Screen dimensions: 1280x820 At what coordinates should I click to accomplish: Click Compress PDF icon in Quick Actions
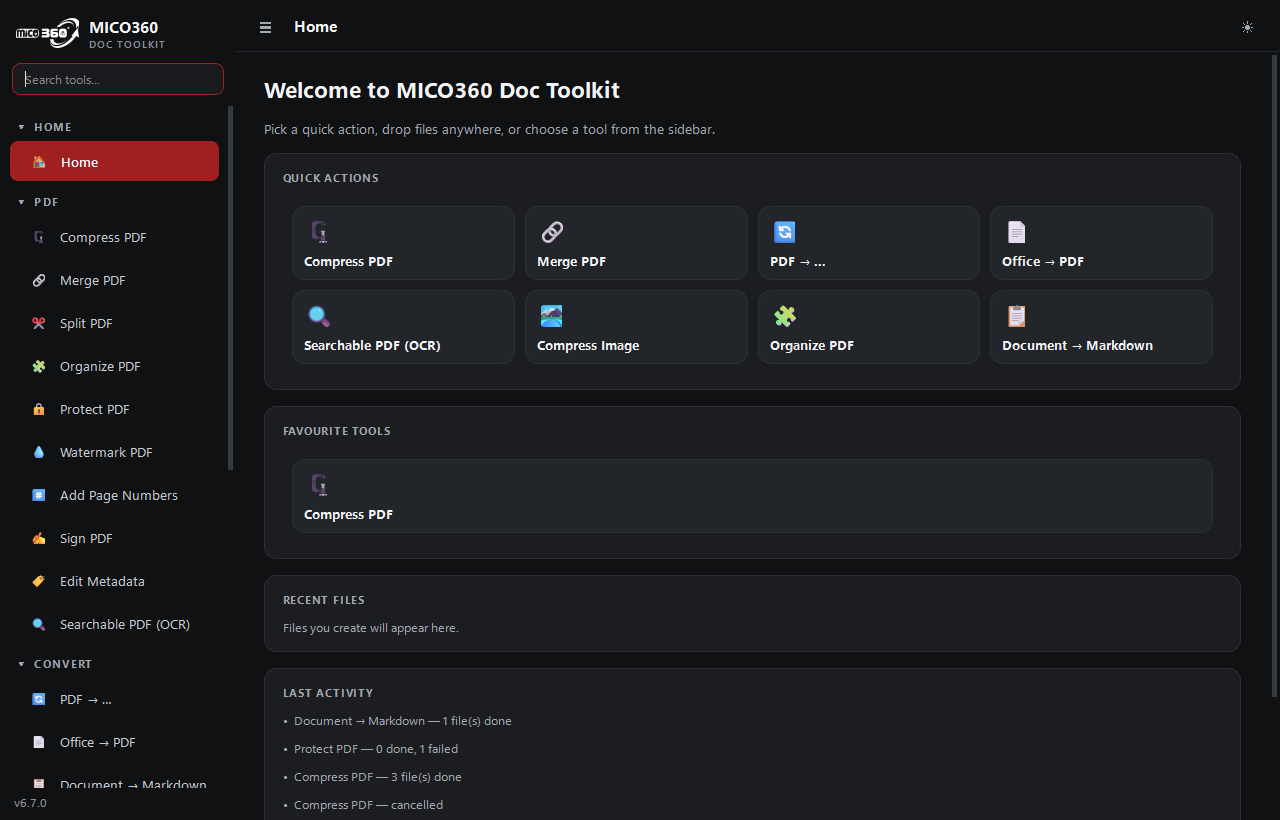click(319, 232)
